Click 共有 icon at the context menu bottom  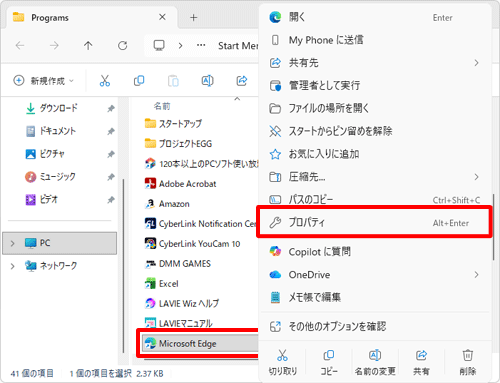click(421, 355)
